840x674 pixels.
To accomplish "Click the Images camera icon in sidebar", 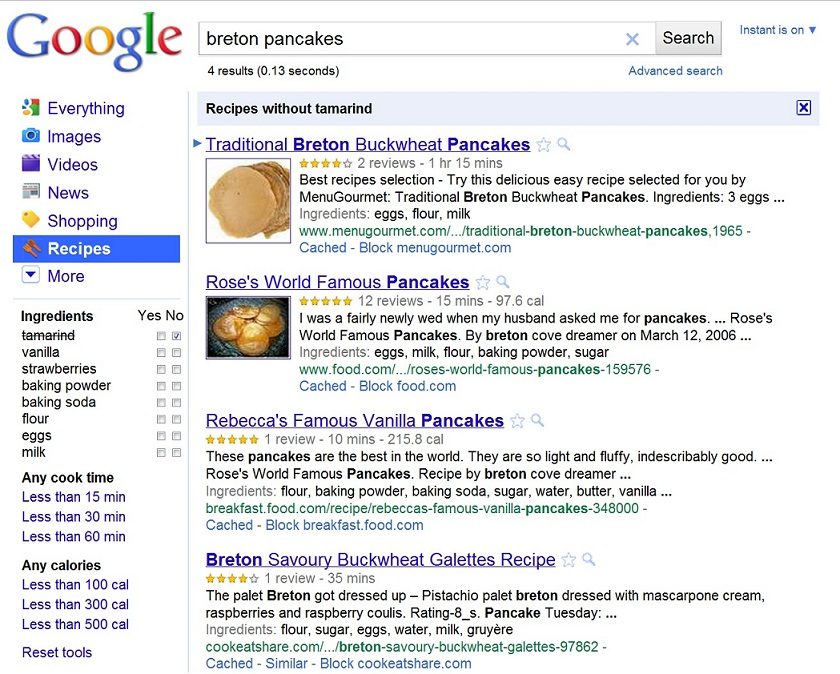I will [31, 136].
